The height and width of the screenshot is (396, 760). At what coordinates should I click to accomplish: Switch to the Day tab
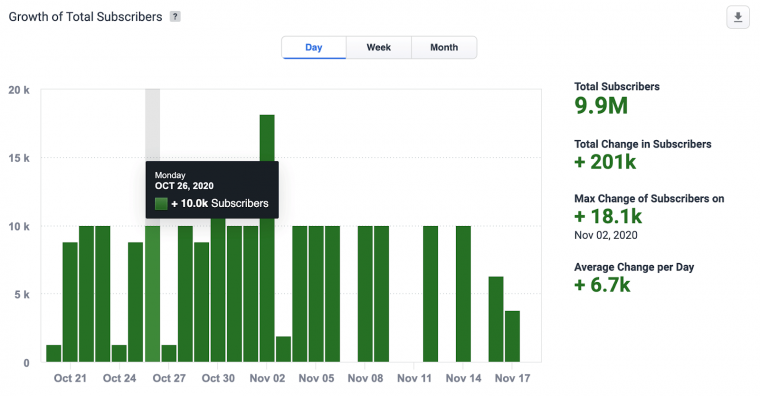[314, 48]
